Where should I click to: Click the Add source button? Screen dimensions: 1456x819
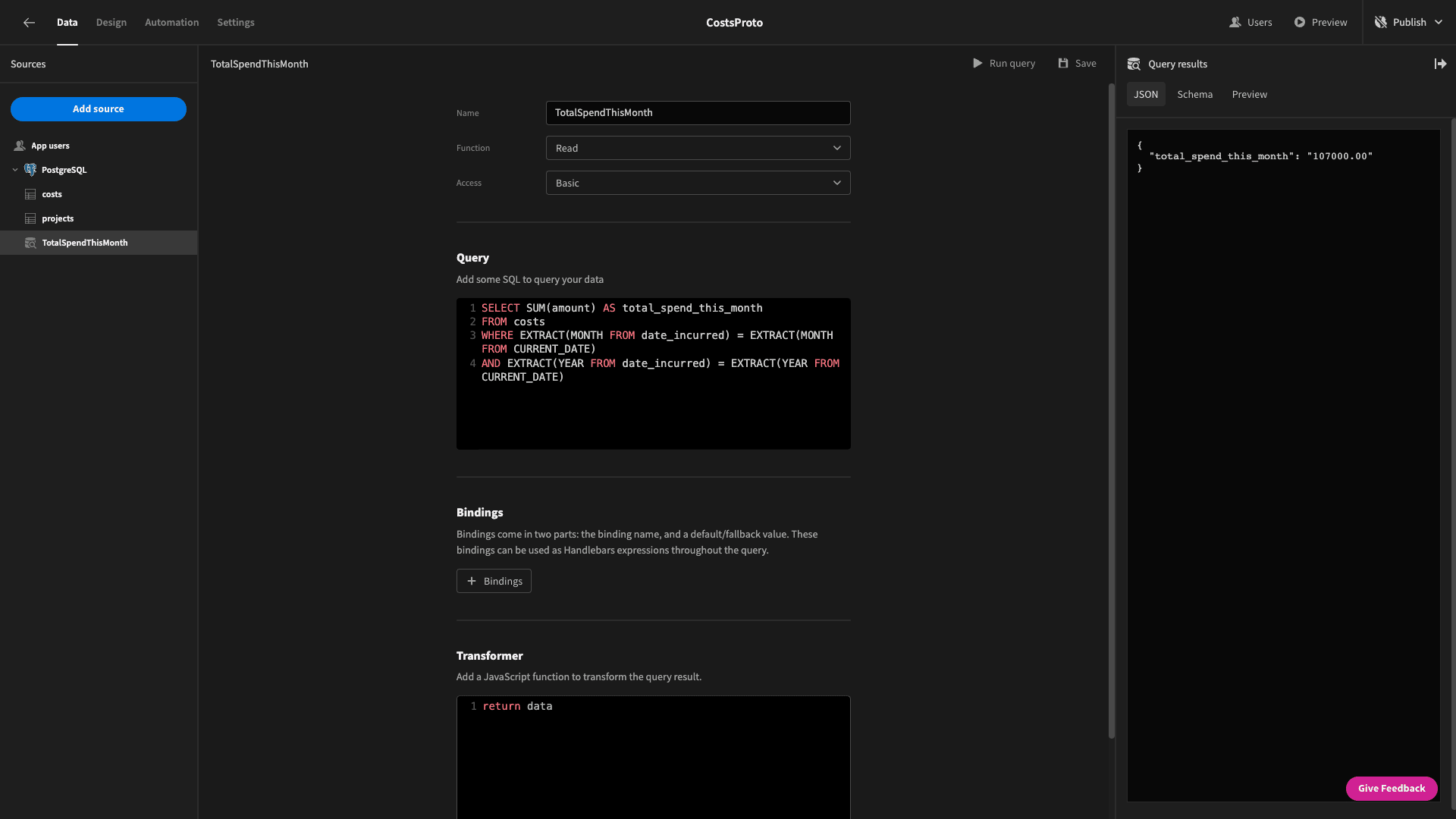(x=99, y=109)
